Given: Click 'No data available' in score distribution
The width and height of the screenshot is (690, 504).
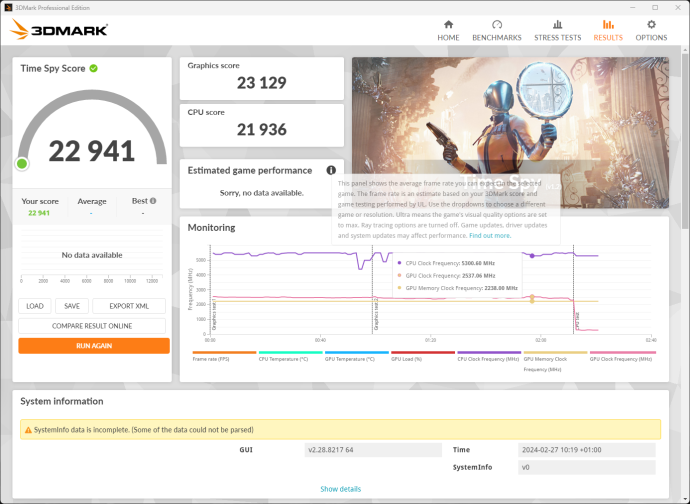Looking at the screenshot, I should 92,255.
